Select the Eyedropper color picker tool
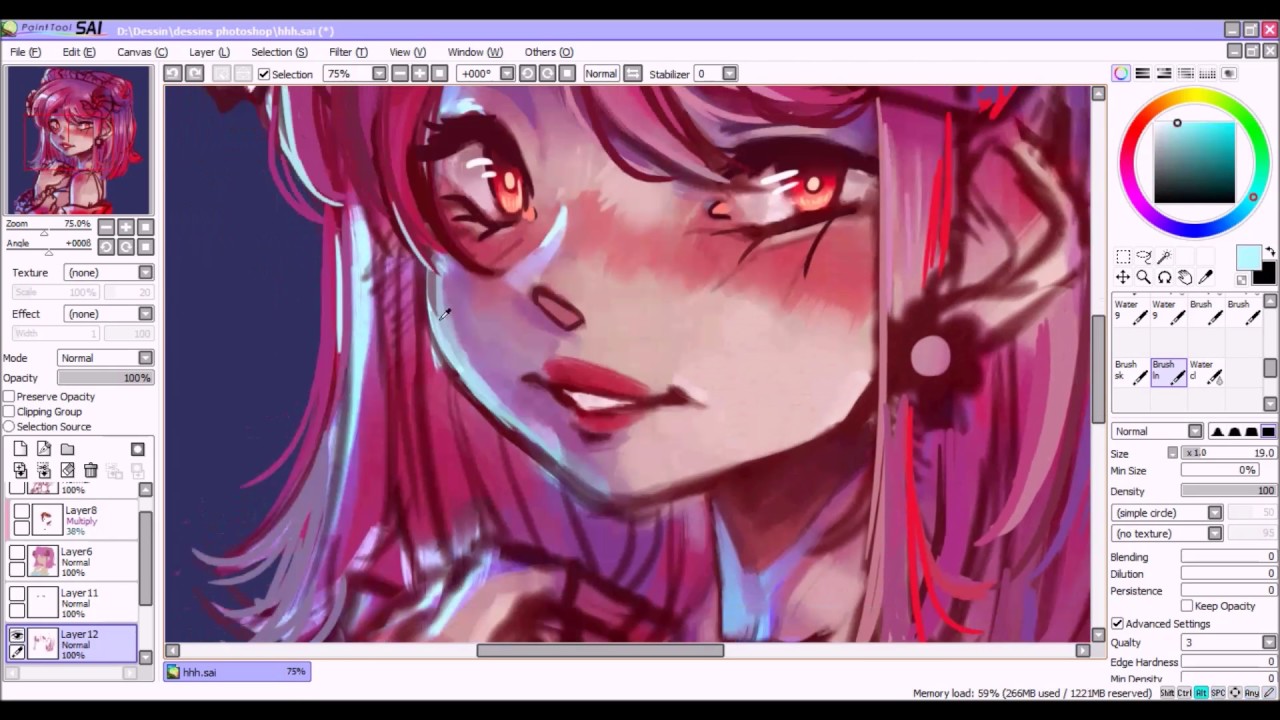This screenshot has width=1280, height=720. pyautogui.click(x=1206, y=277)
